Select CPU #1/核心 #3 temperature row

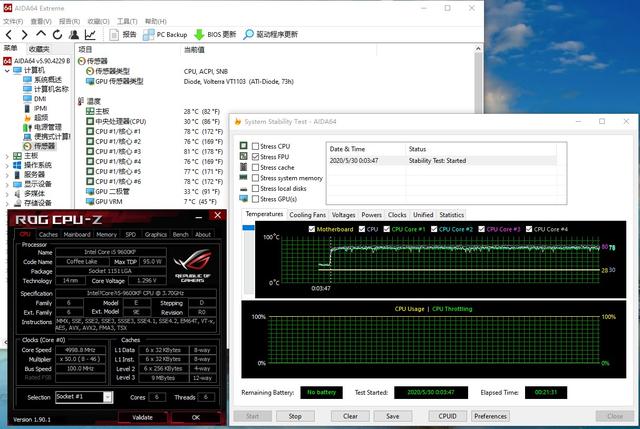(155, 151)
